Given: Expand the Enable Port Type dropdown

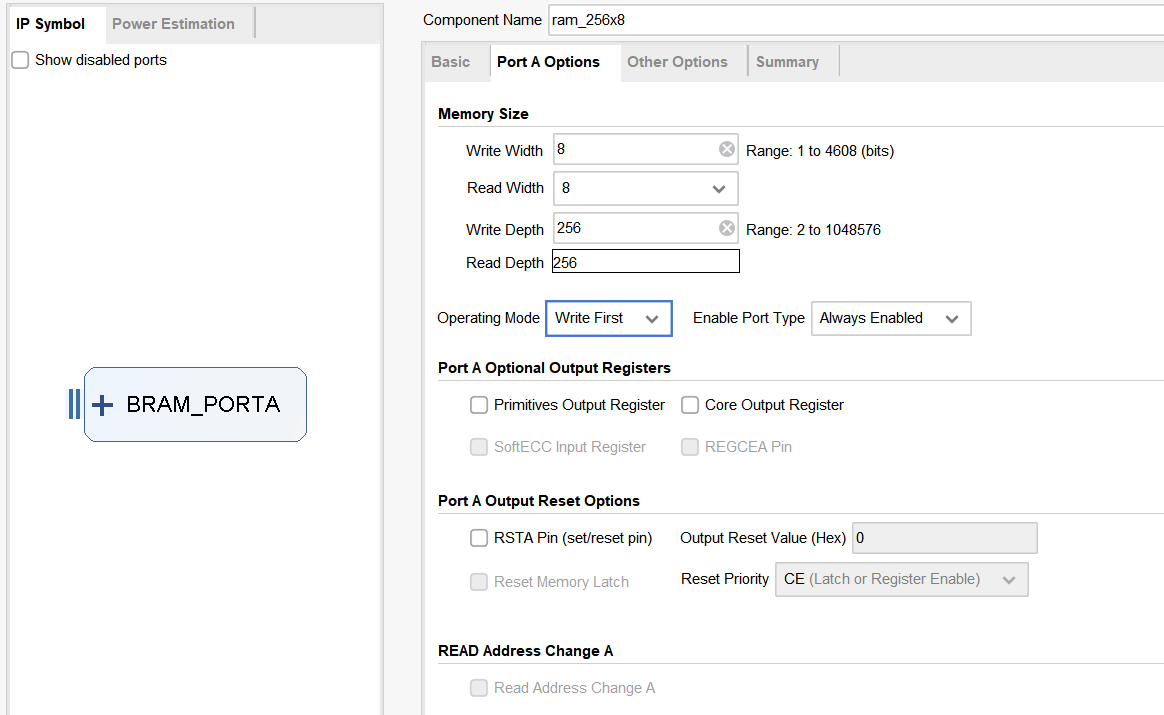Looking at the screenshot, I should click(x=890, y=318).
